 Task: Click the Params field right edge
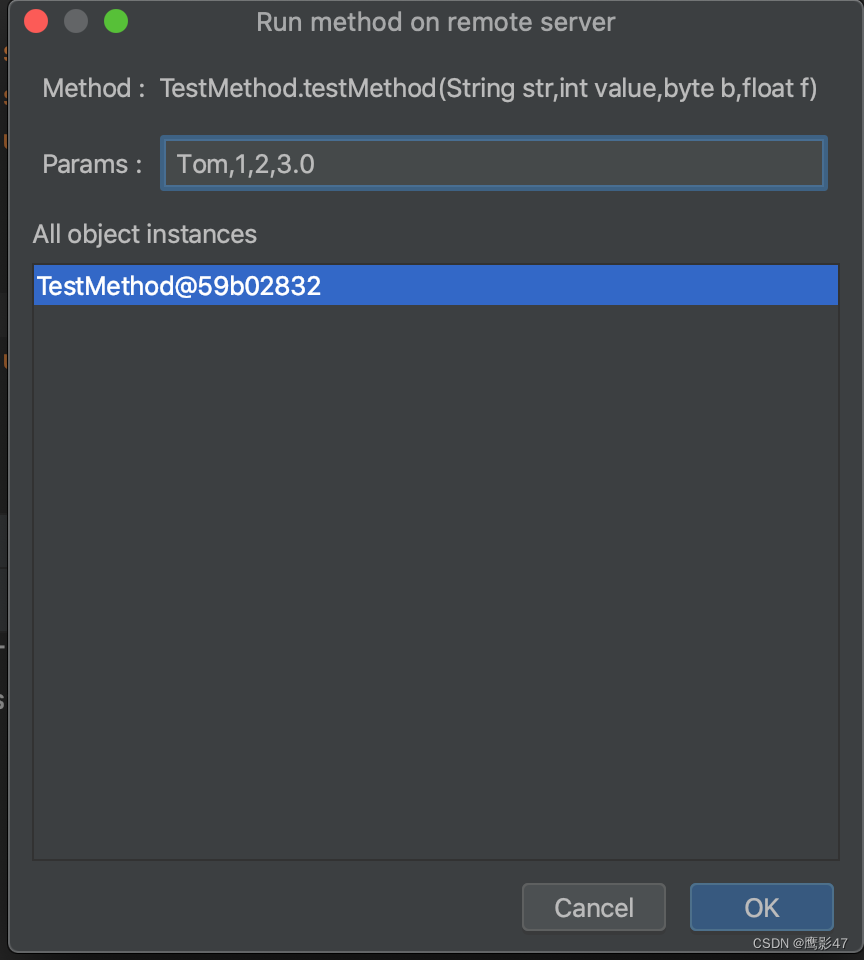[824, 163]
